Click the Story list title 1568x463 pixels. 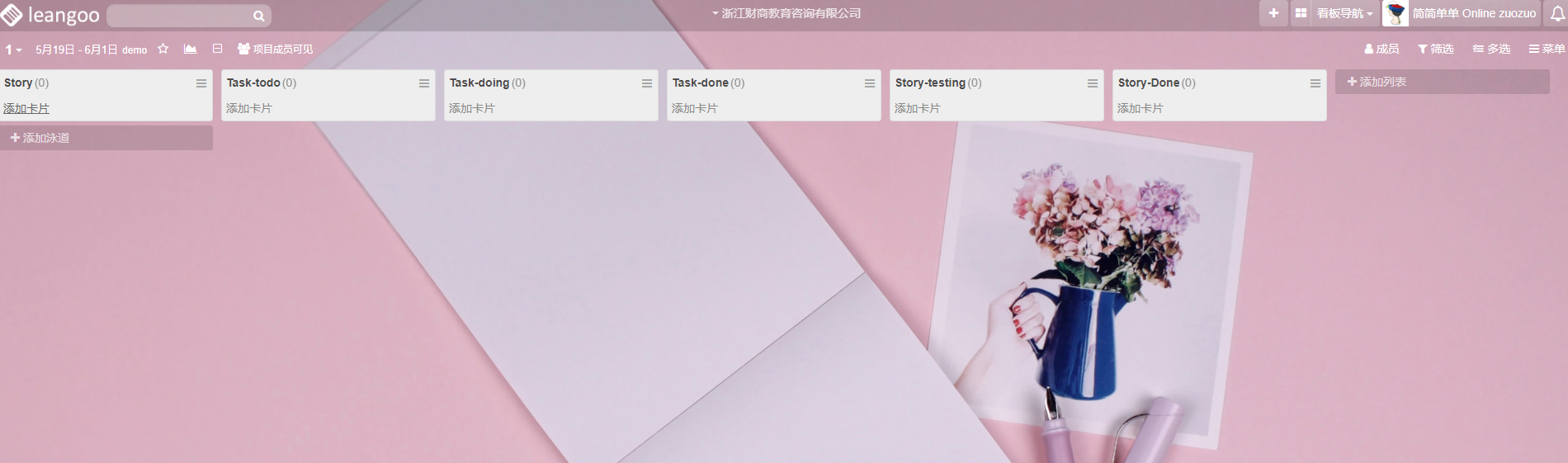(18, 83)
